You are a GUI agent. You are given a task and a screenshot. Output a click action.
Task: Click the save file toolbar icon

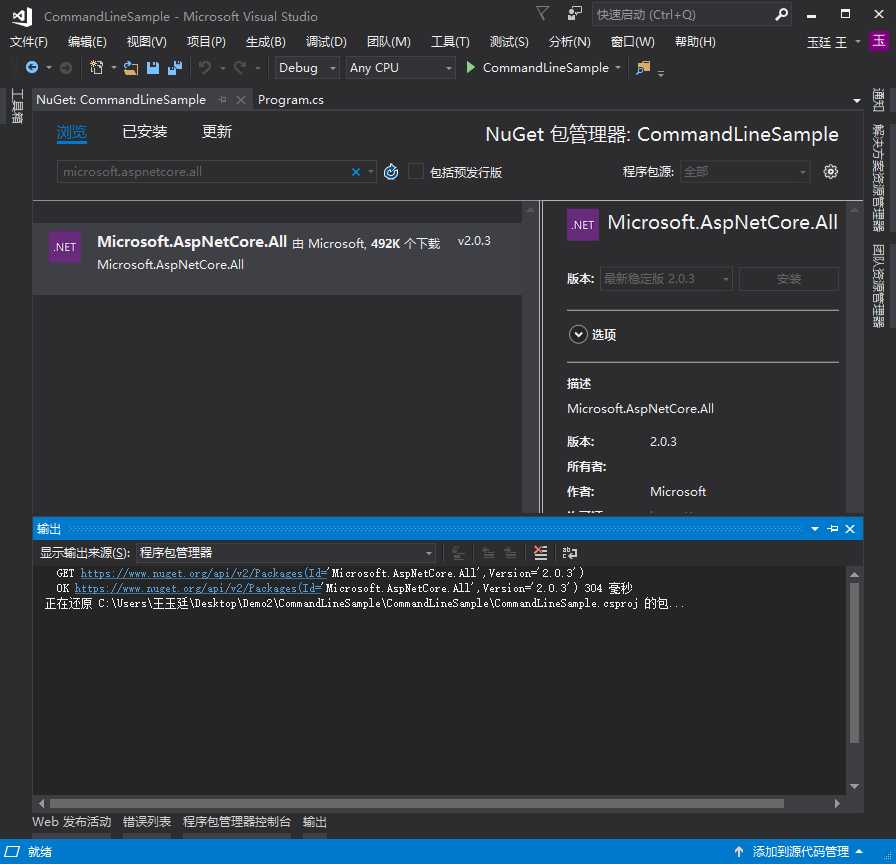pos(153,68)
